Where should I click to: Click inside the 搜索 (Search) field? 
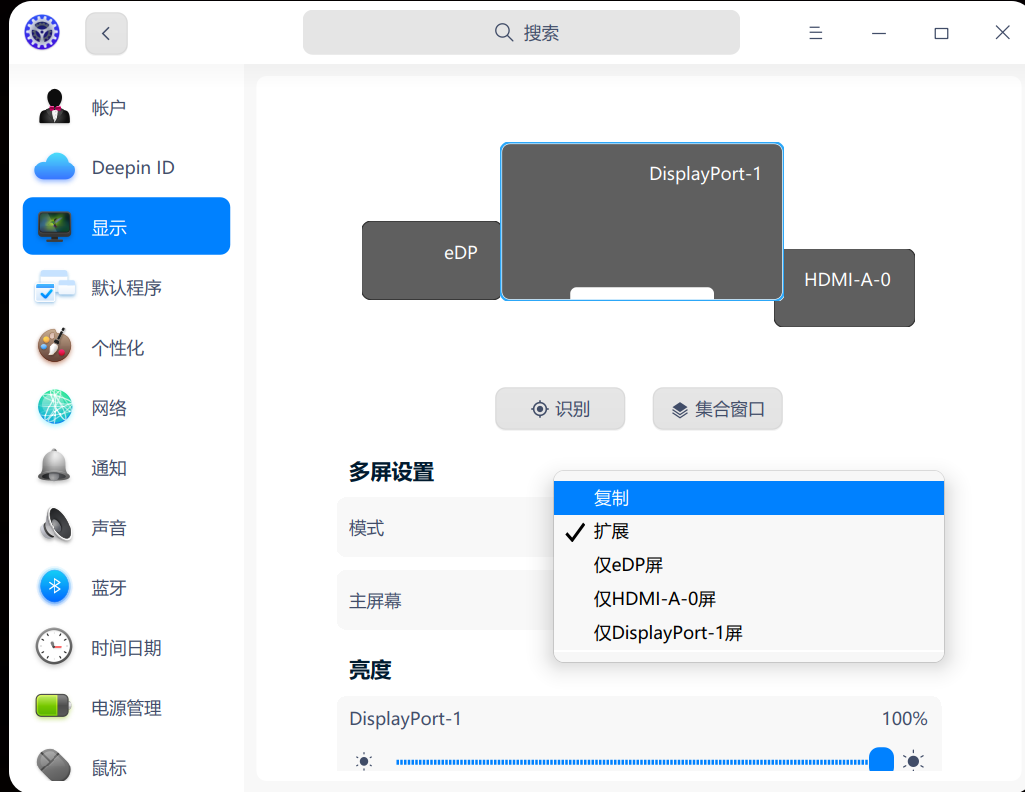click(x=521, y=32)
